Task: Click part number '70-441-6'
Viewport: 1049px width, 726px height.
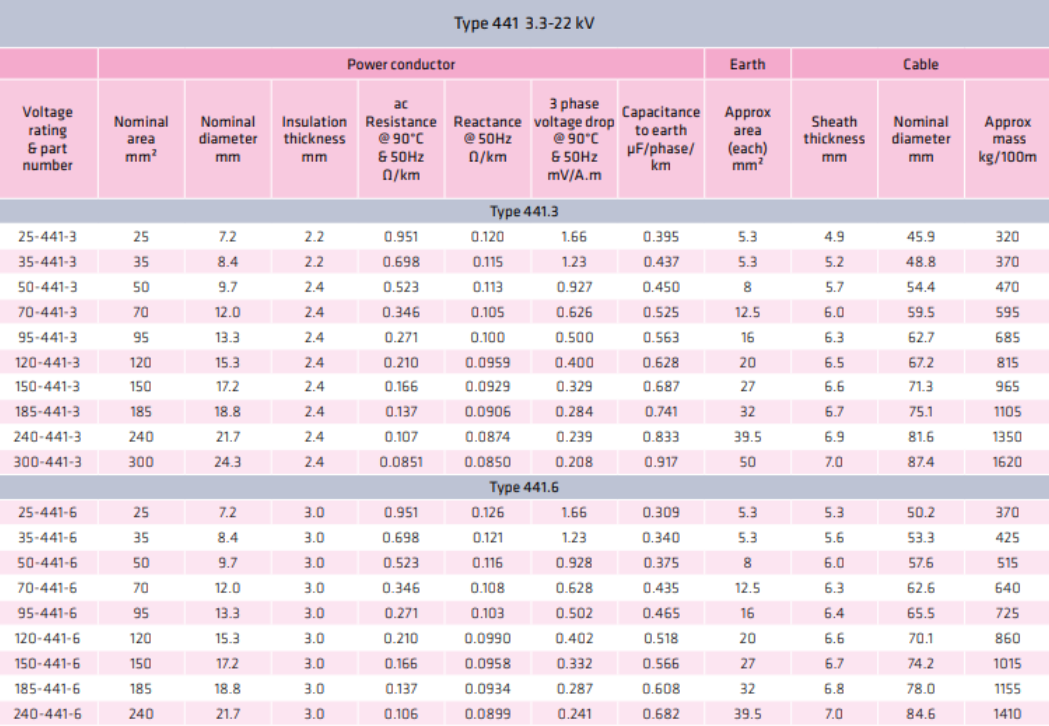Action: click(x=47, y=587)
